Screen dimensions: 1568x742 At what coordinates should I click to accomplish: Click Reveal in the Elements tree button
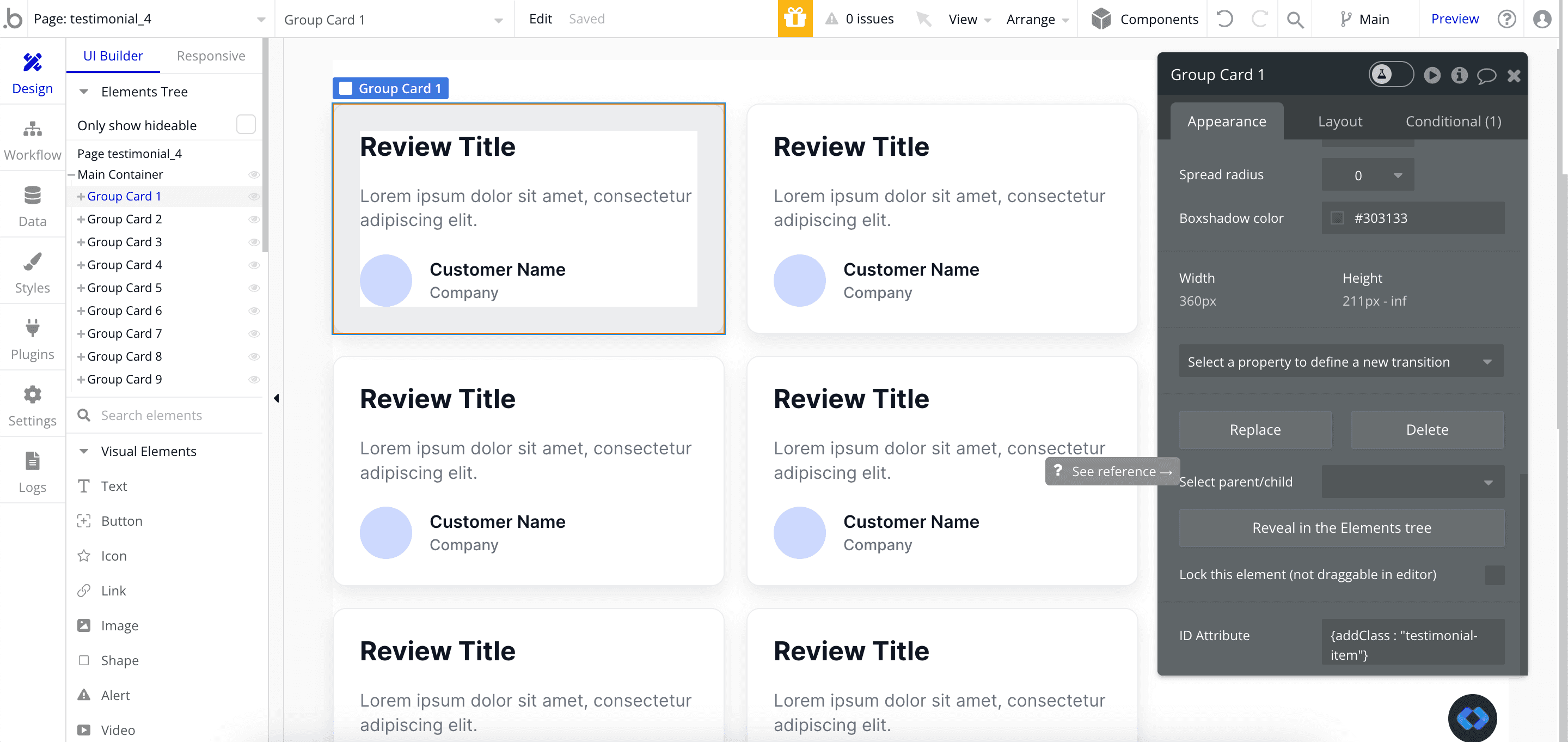(x=1341, y=527)
